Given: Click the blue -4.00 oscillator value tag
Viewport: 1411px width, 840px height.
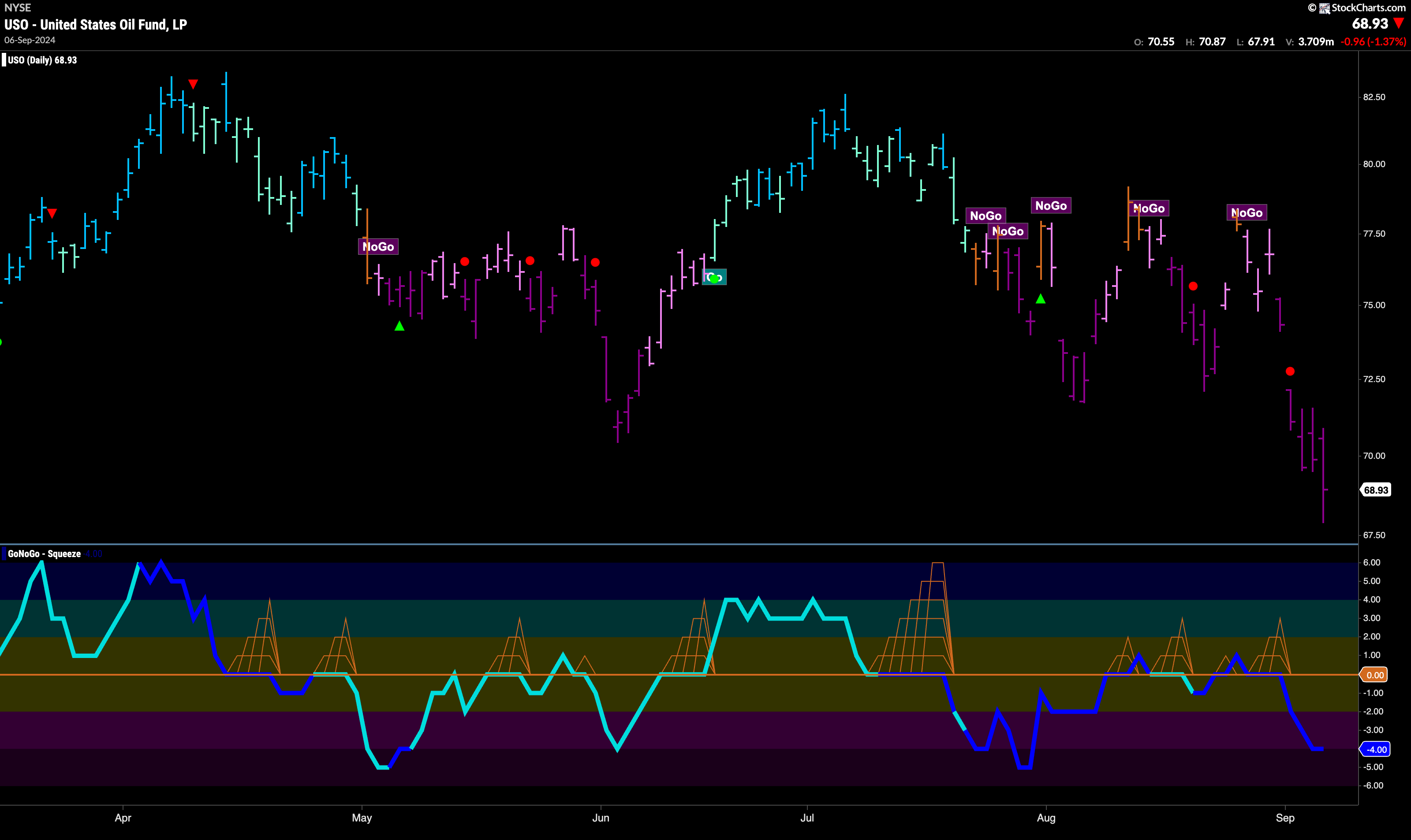Looking at the screenshot, I should pyautogui.click(x=1375, y=750).
